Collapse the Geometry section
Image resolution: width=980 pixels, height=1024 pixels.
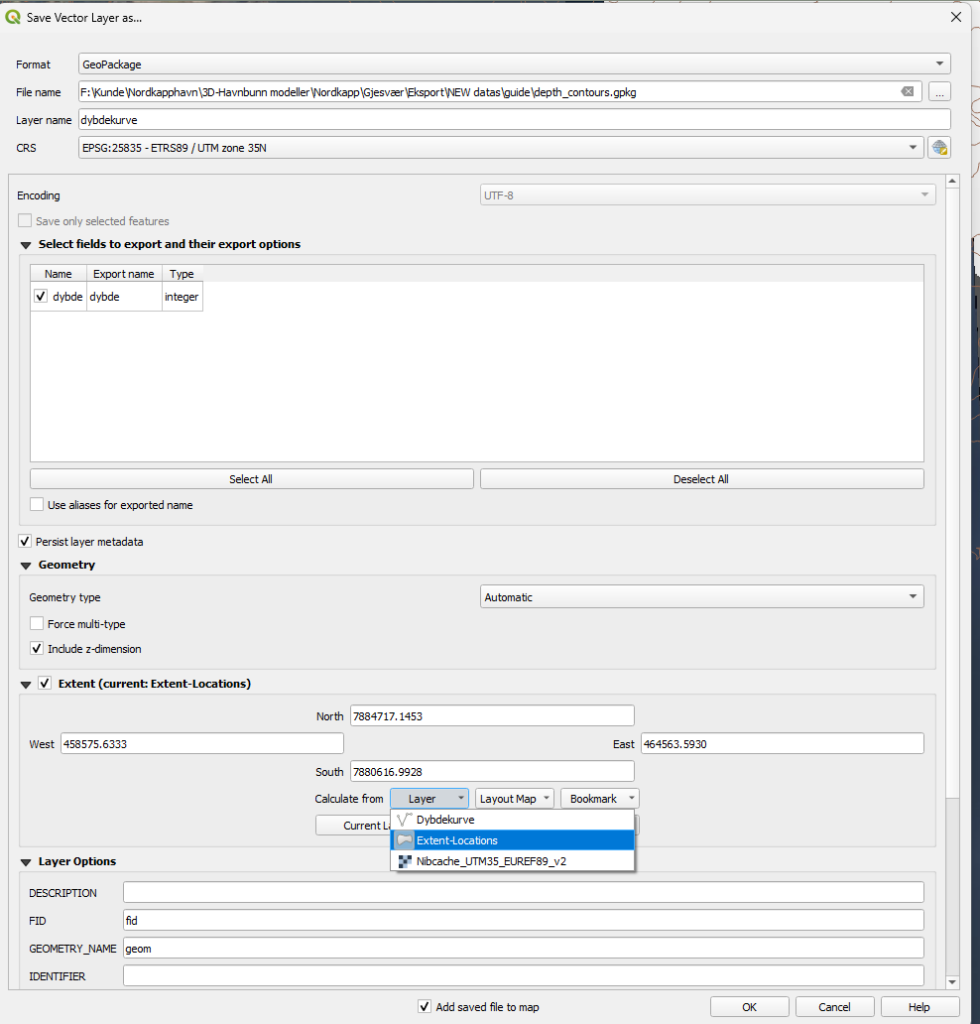(x=25, y=565)
